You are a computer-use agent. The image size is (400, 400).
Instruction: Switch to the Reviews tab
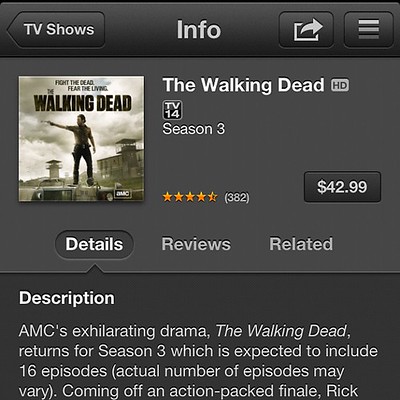pos(196,244)
